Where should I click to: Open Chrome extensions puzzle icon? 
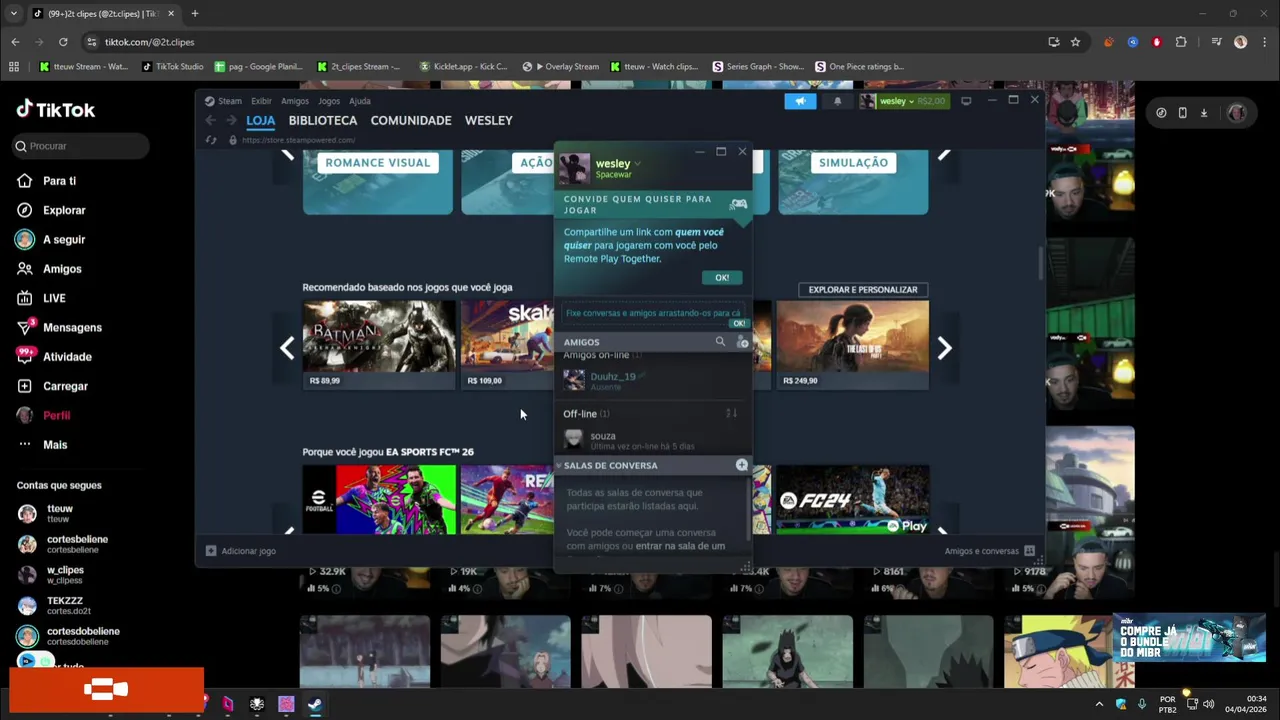[x=1181, y=42]
